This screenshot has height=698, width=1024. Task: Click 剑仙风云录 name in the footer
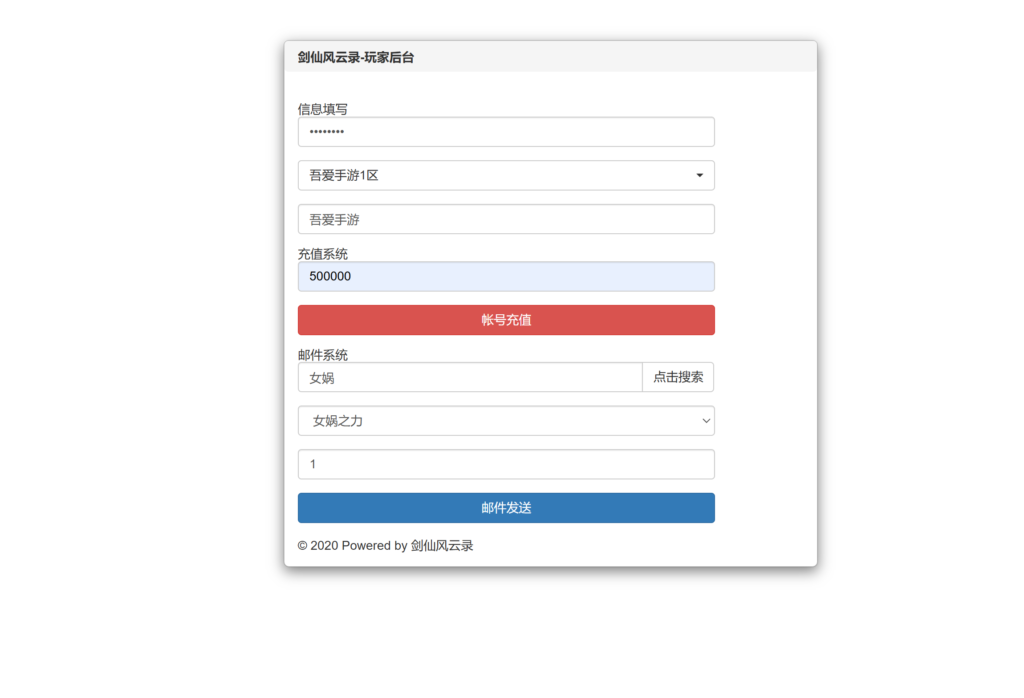(x=442, y=546)
